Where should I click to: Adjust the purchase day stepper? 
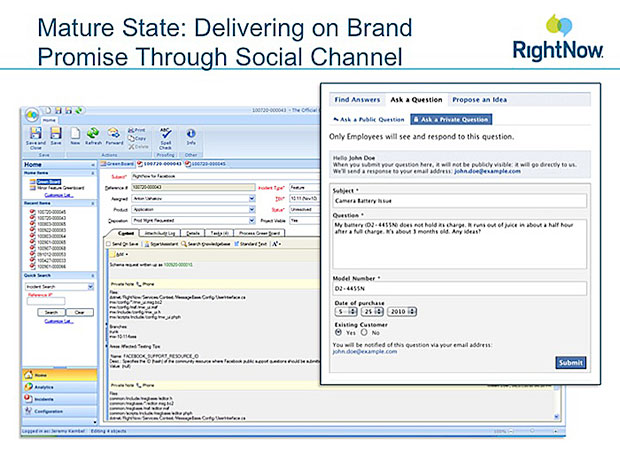pyautogui.click(x=379, y=312)
